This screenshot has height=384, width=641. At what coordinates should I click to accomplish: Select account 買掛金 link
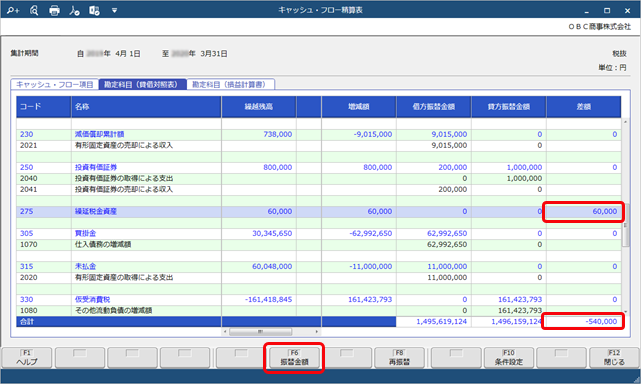pyautogui.click(x=85, y=233)
